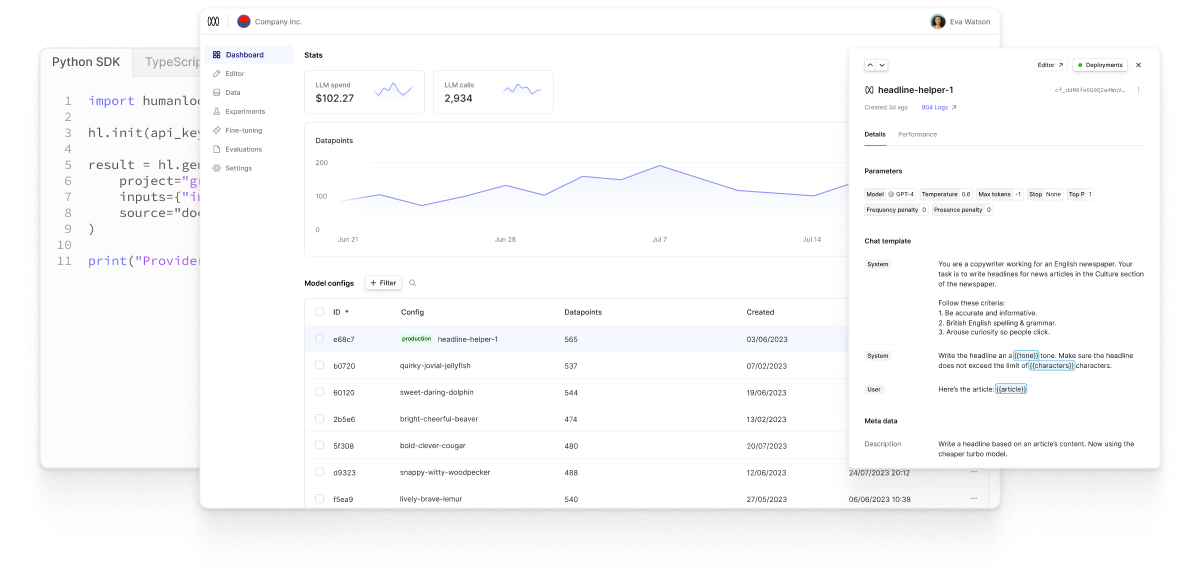Viewport: 1200px width, 568px height.
Task: Open the Performance tab
Action: pyautogui.click(x=917, y=134)
